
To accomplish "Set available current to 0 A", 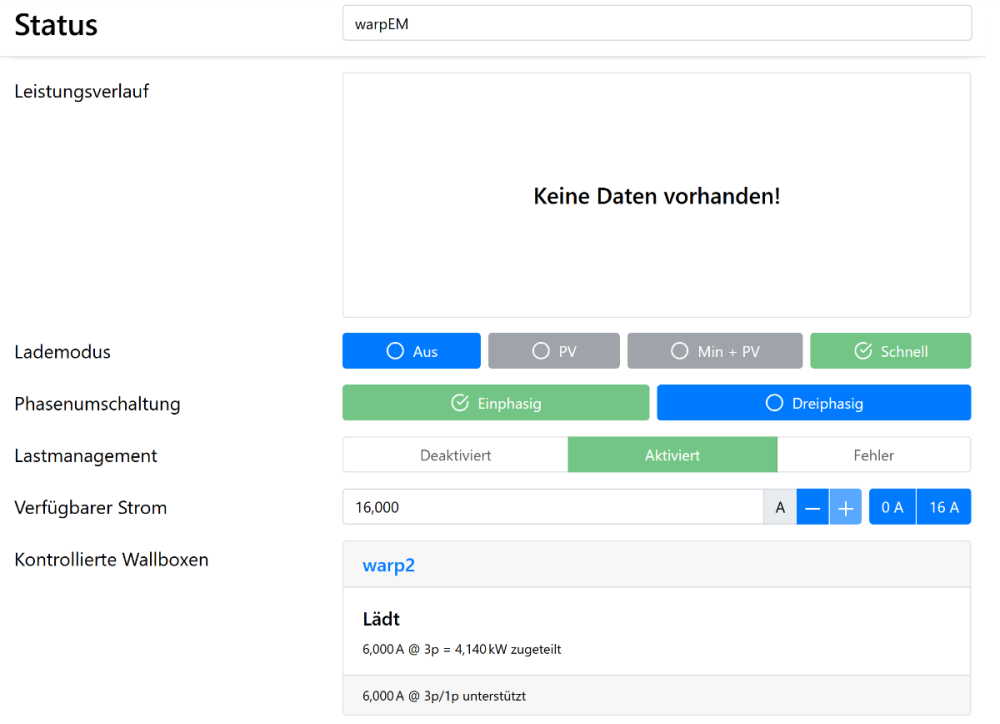I will click(892, 508).
